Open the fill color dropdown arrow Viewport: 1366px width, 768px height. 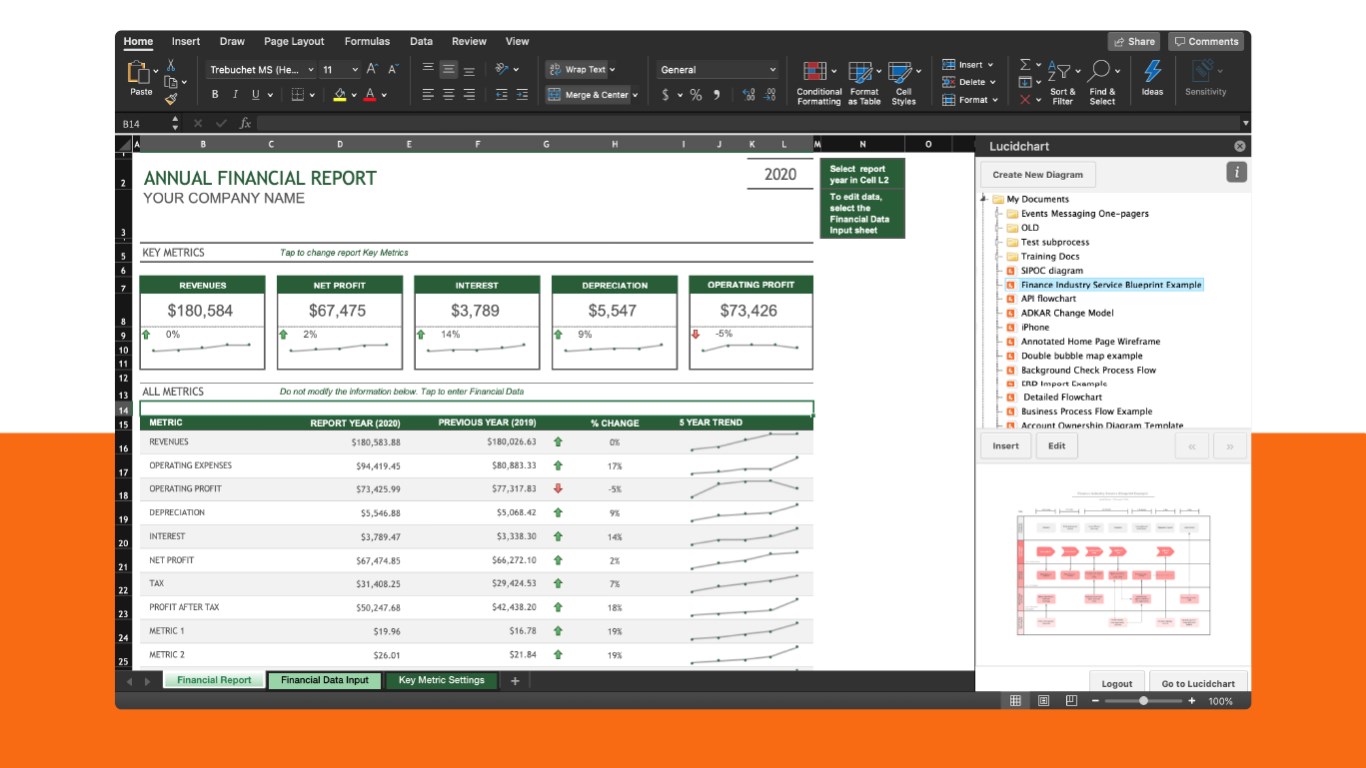click(354, 95)
